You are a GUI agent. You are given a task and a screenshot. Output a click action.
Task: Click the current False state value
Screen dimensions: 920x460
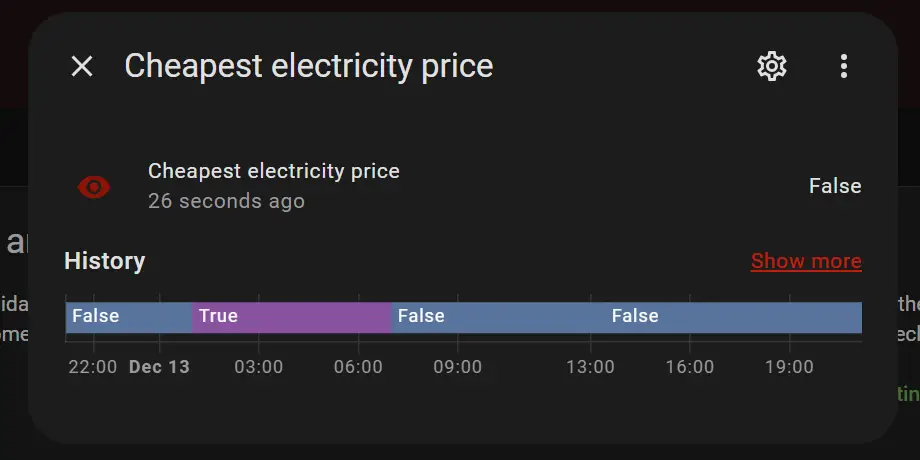(835, 186)
